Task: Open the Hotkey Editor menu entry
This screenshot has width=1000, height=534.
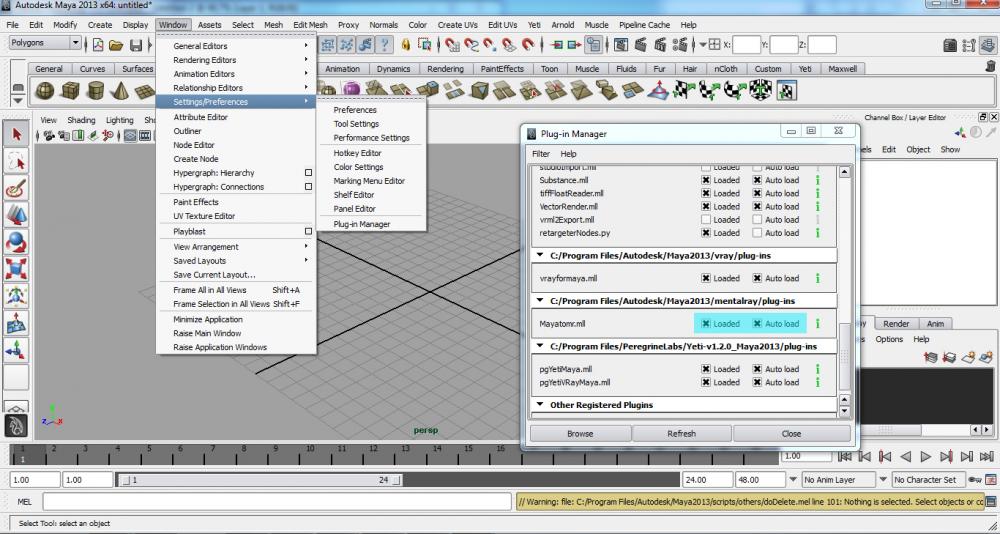Action: (371, 153)
